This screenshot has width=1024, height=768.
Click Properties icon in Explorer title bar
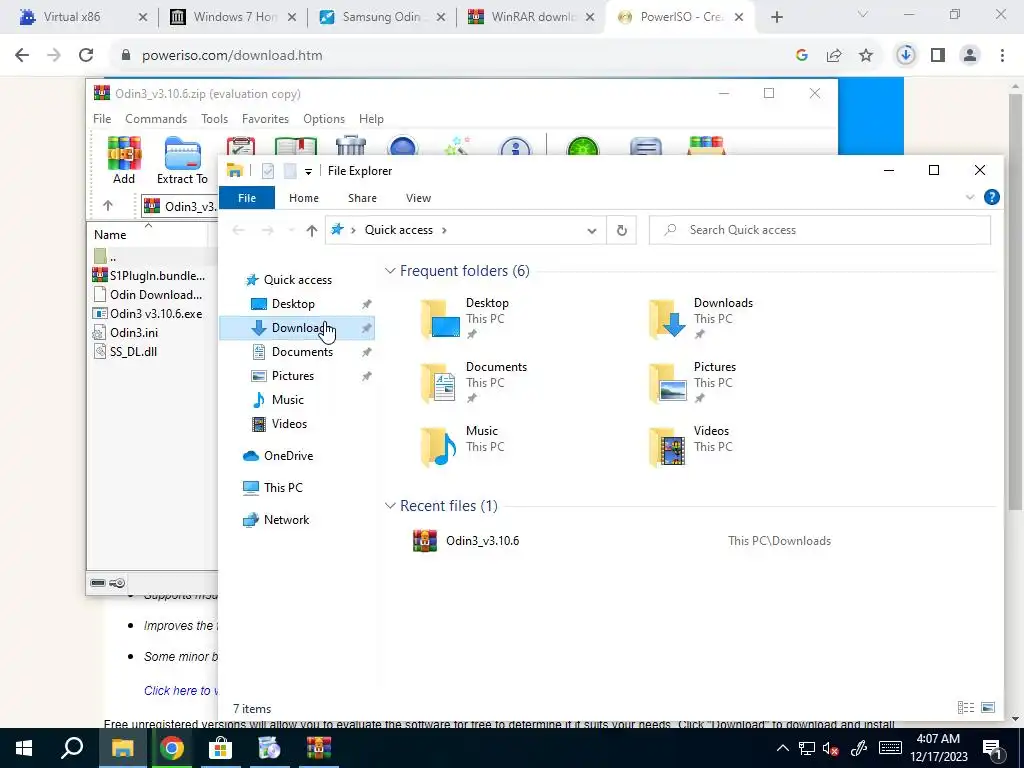point(268,171)
